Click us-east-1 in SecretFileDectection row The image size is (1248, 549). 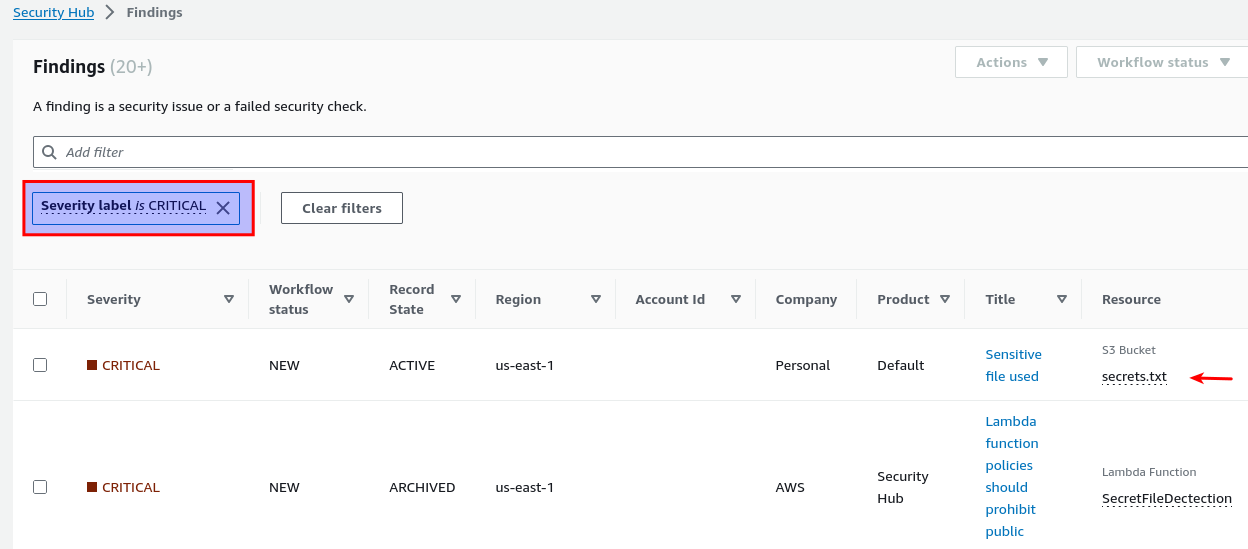pos(525,487)
